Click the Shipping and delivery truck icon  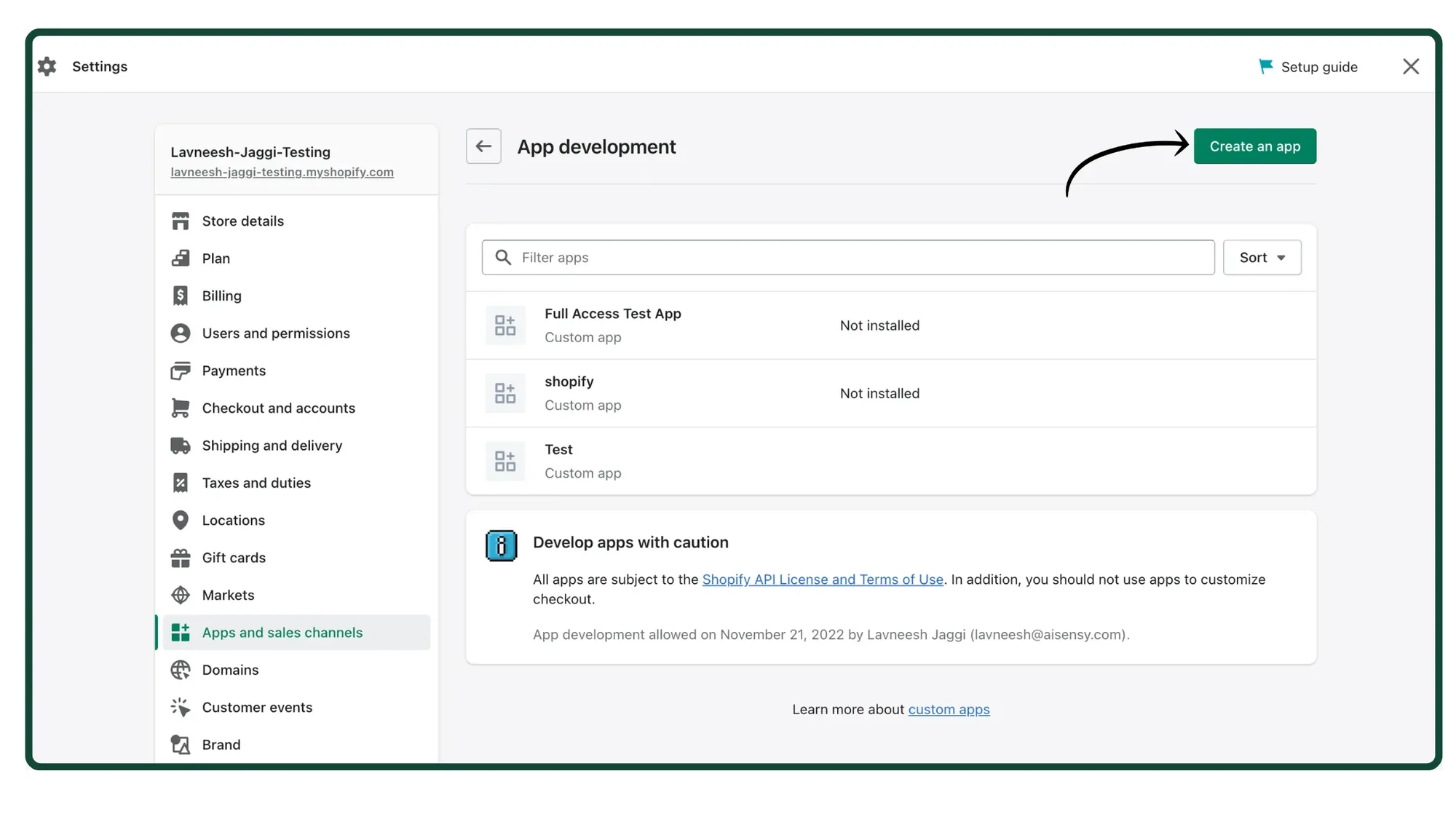(x=181, y=445)
